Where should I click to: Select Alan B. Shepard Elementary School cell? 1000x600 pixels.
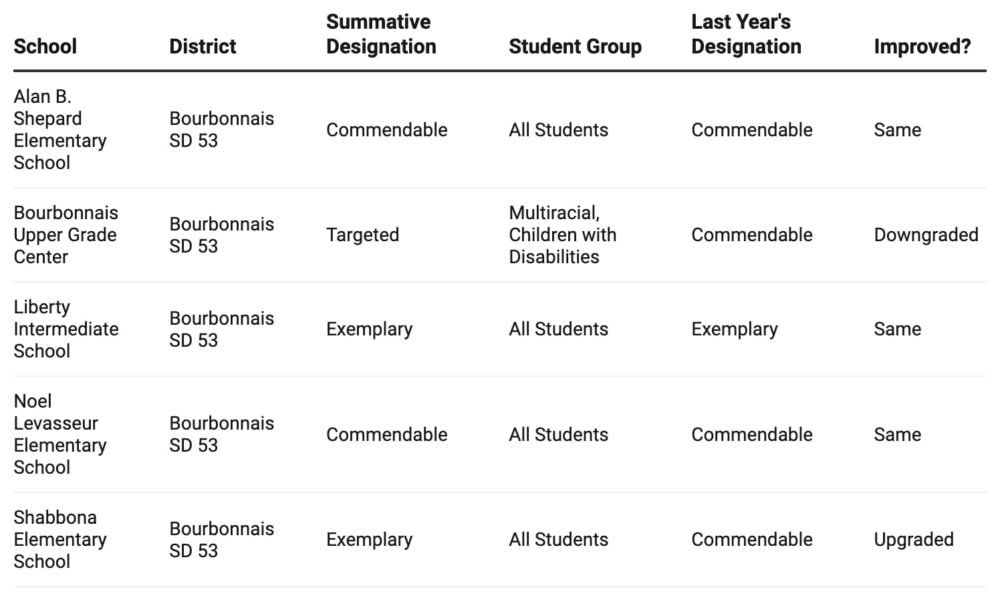[60, 130]
